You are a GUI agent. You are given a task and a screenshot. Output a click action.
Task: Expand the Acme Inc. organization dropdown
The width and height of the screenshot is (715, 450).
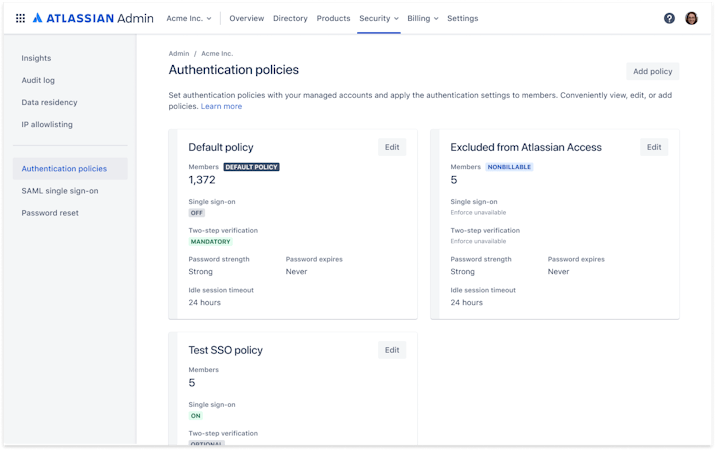pyautogui.click(x=188, y=18)
